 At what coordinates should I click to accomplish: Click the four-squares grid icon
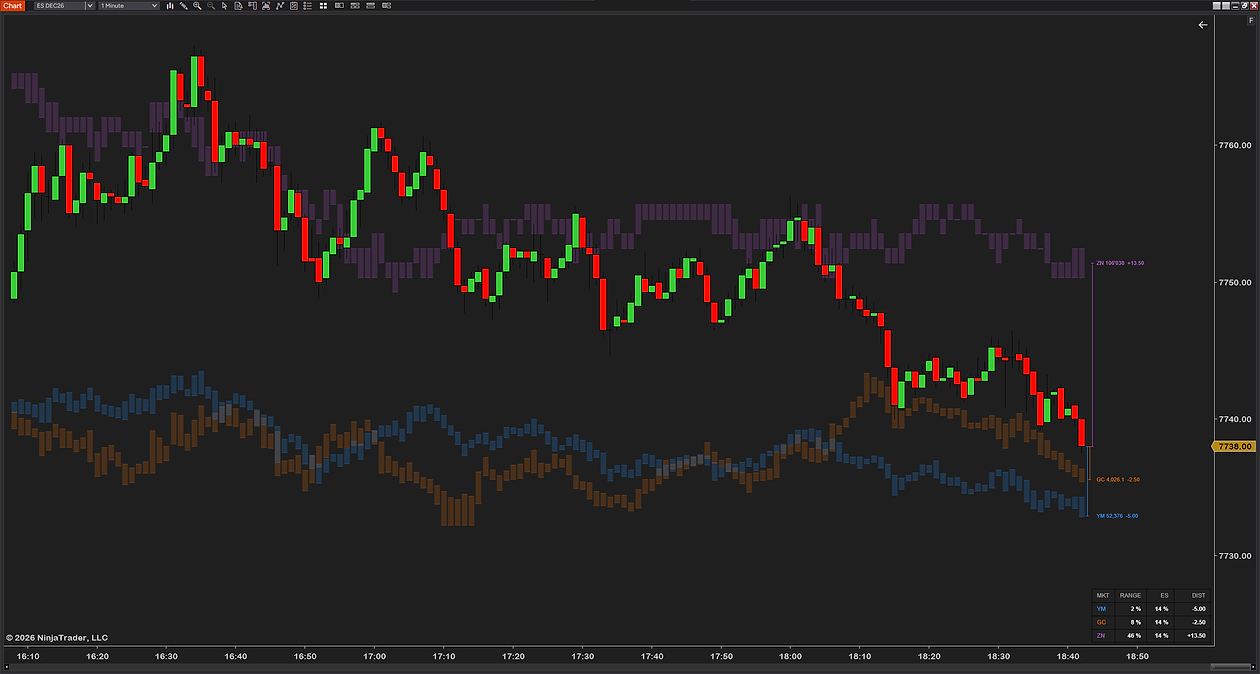pyautogui.click(x=322, y=6)
